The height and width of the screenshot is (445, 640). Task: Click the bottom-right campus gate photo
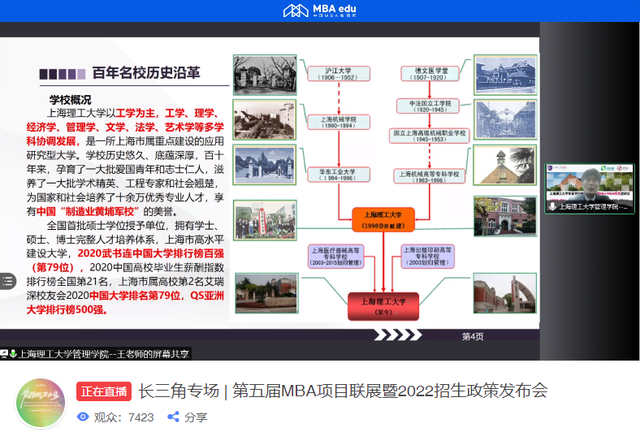[505, 294]
